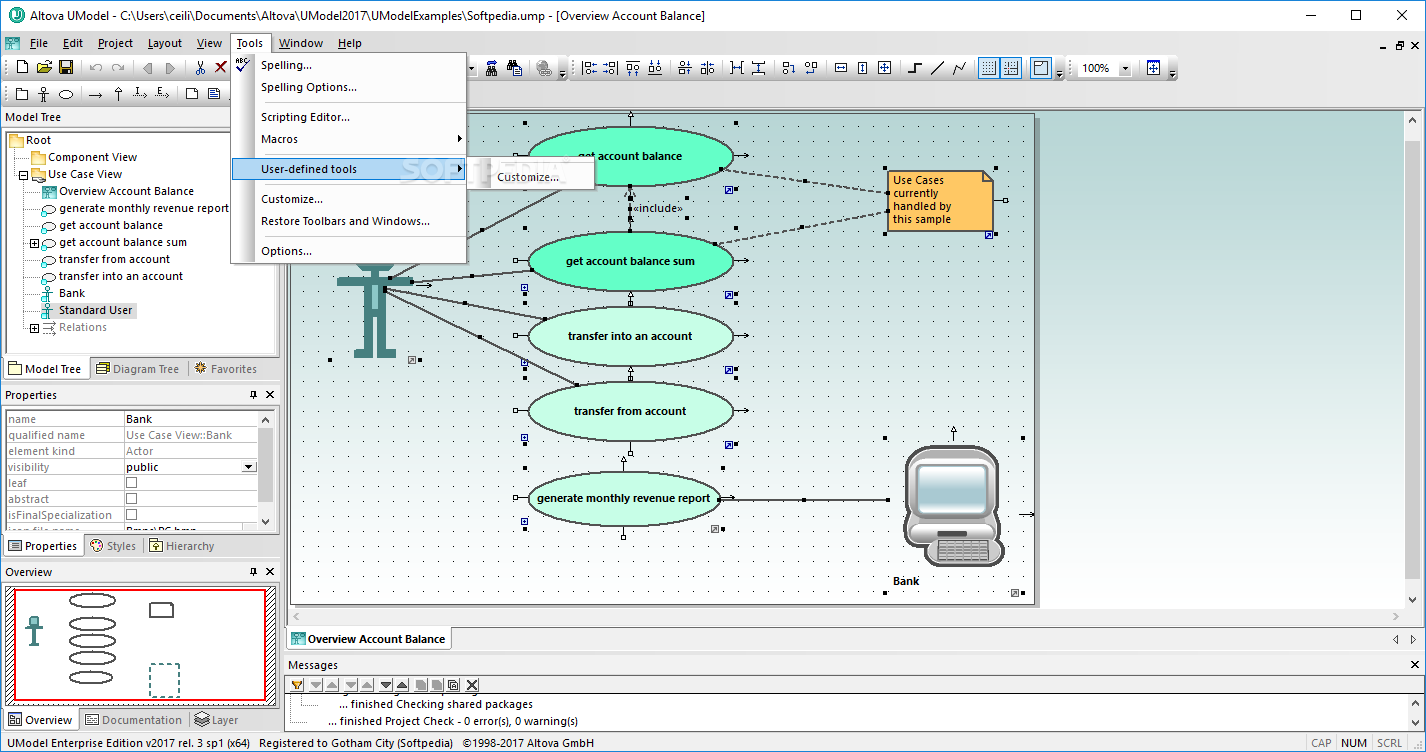The image size is (1426, 752).
Task: Switch to the Diagram Tree tab
Action: pos(137,369)
